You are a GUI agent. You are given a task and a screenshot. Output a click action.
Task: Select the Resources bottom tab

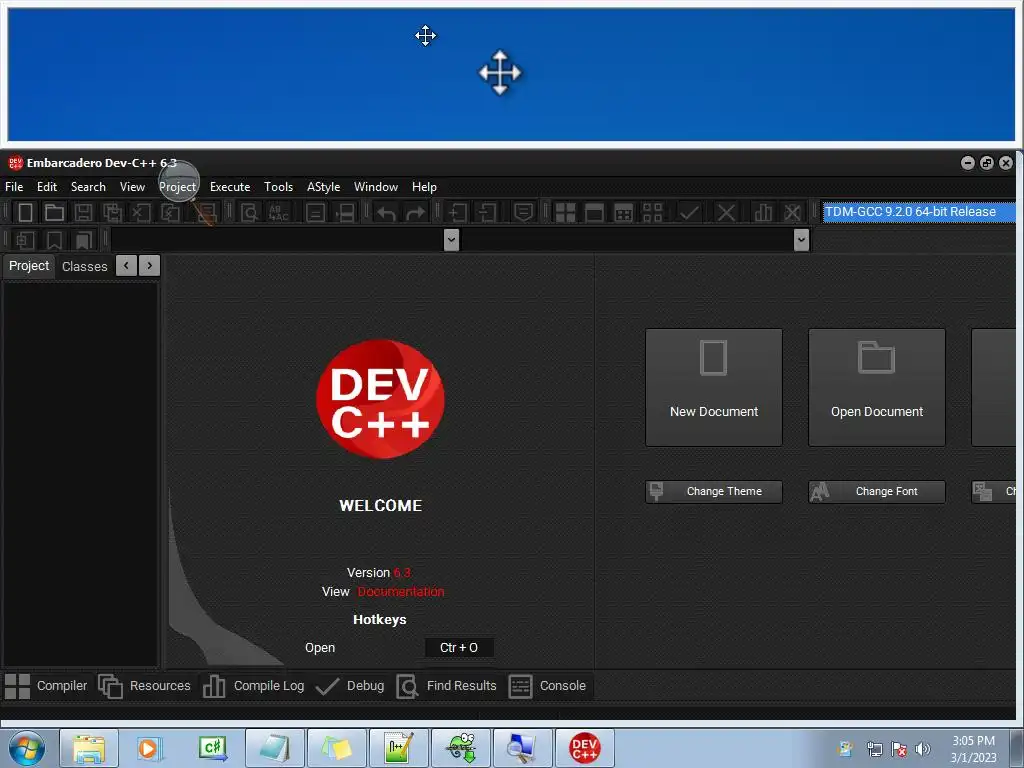(144, 686)
